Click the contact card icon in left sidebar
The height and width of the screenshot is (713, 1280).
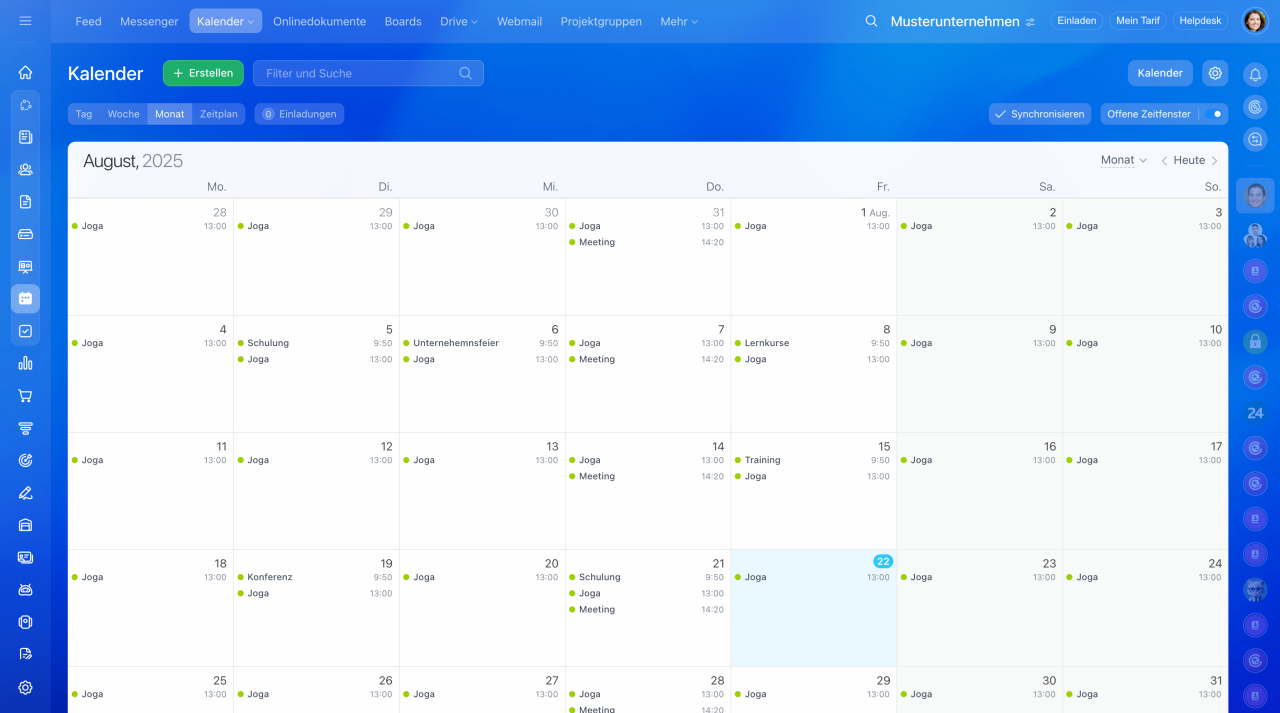tap(25, 557)
